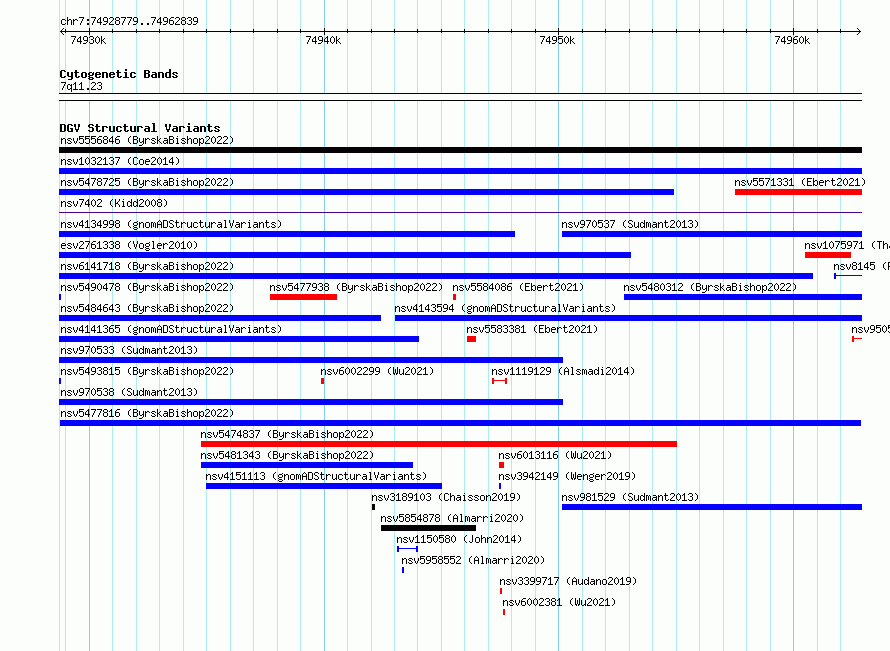
Task: Click the thin purple nsv7402 line
Action: click(x=460, y=213)
